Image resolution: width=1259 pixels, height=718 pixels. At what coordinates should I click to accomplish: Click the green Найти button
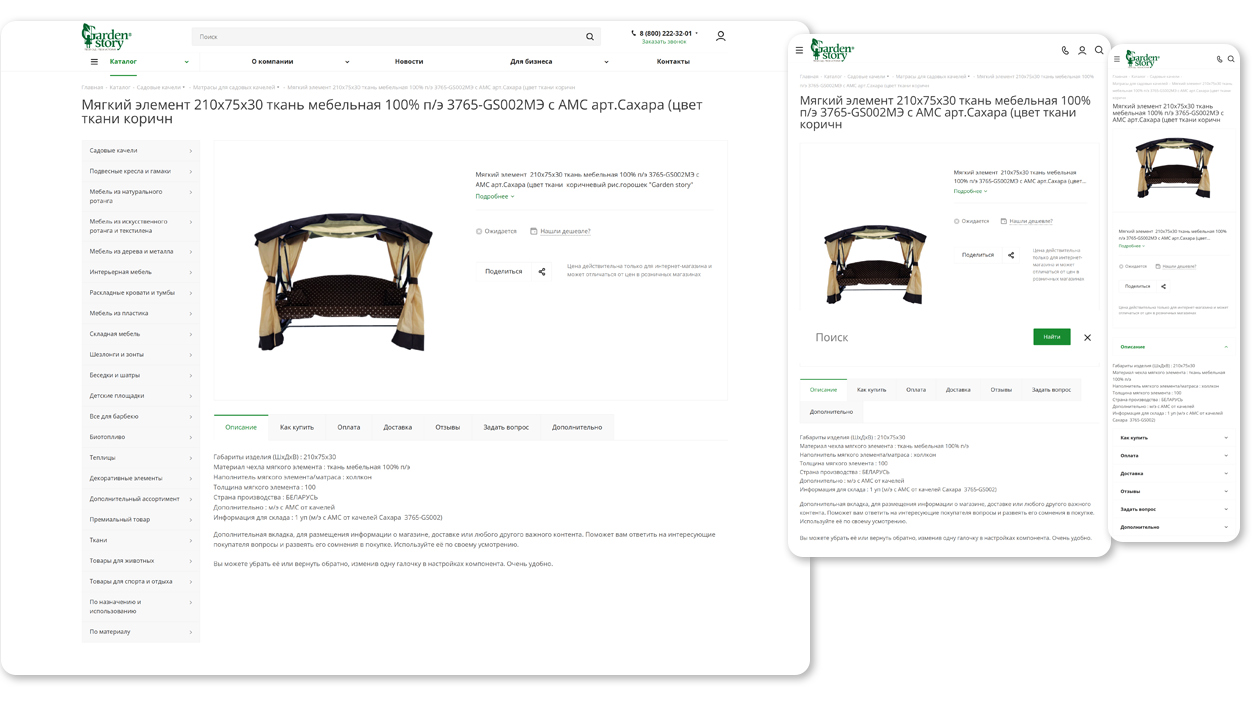coord(1051,337)
